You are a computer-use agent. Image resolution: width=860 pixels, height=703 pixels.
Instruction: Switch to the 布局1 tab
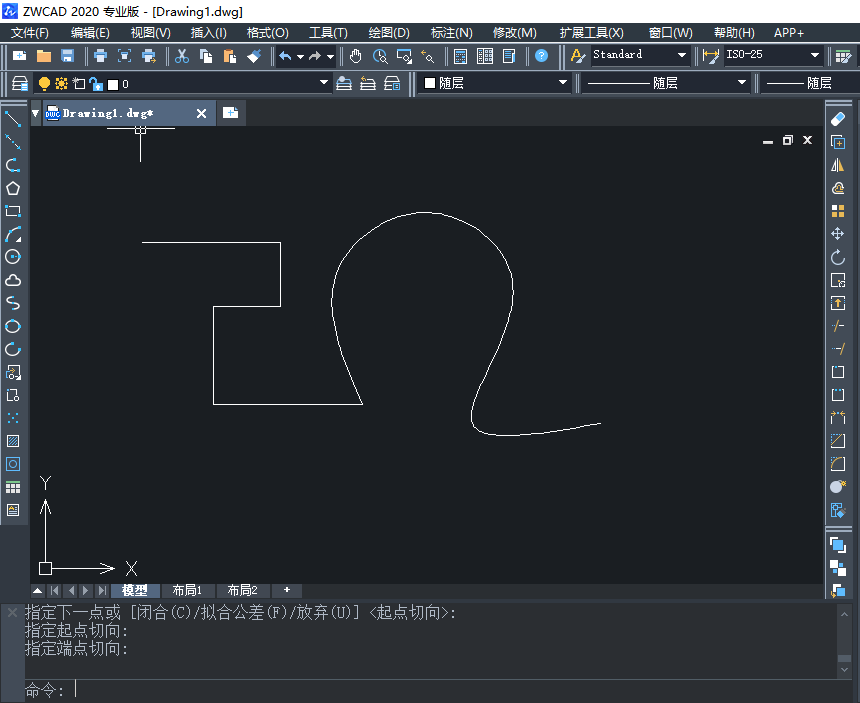188,590
